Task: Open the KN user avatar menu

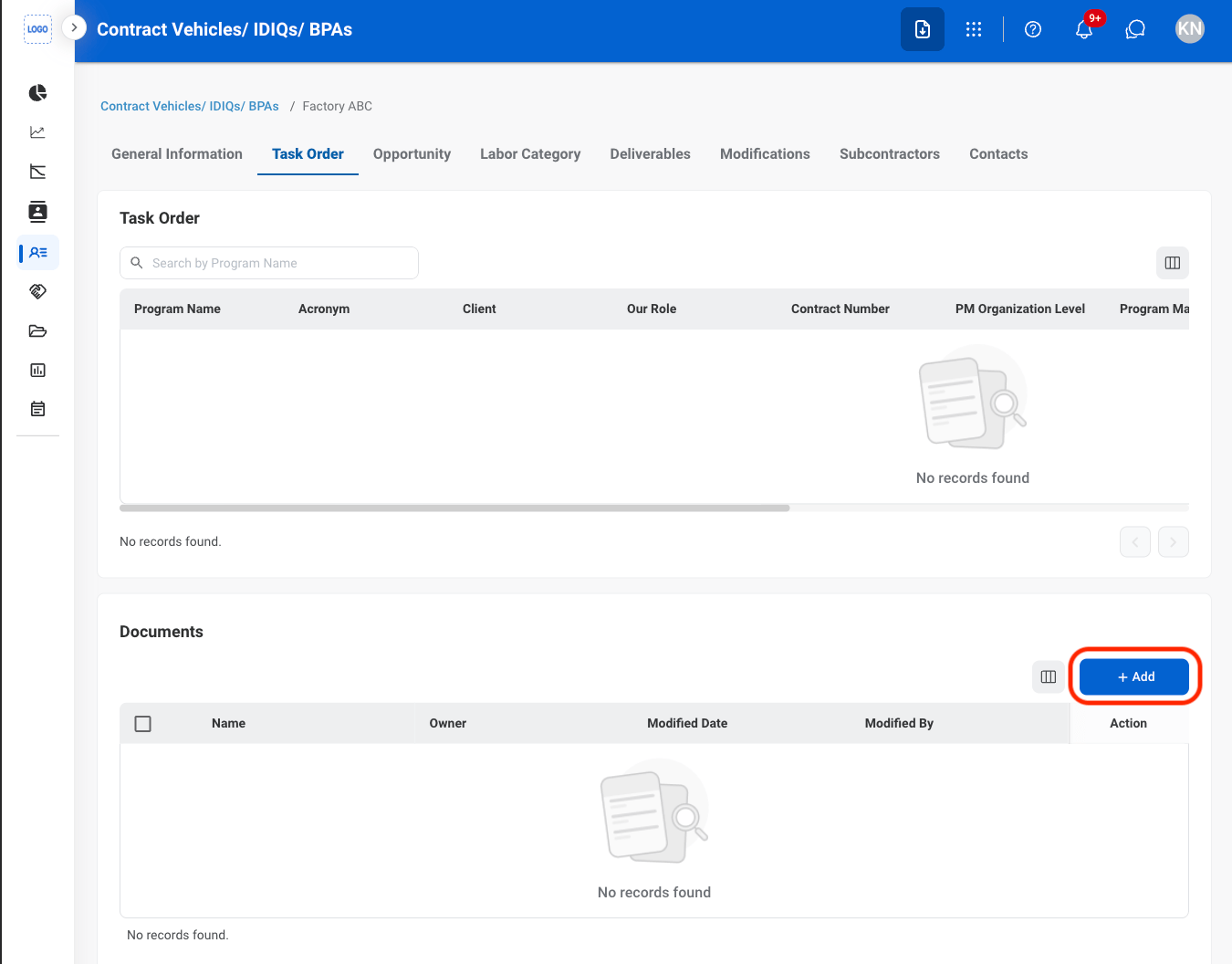Action: pos(1190,28)
